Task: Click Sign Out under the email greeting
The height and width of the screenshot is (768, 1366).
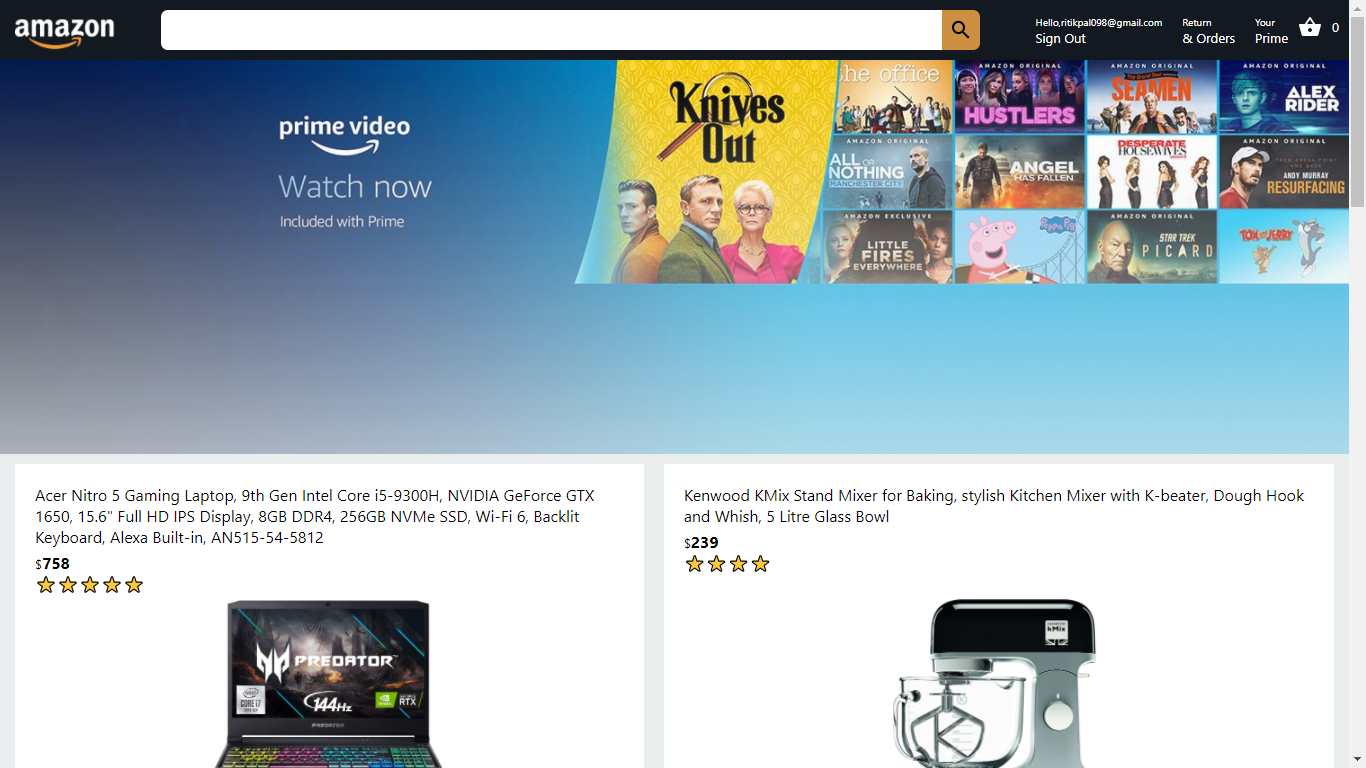Action: (x=1060, y=39)
